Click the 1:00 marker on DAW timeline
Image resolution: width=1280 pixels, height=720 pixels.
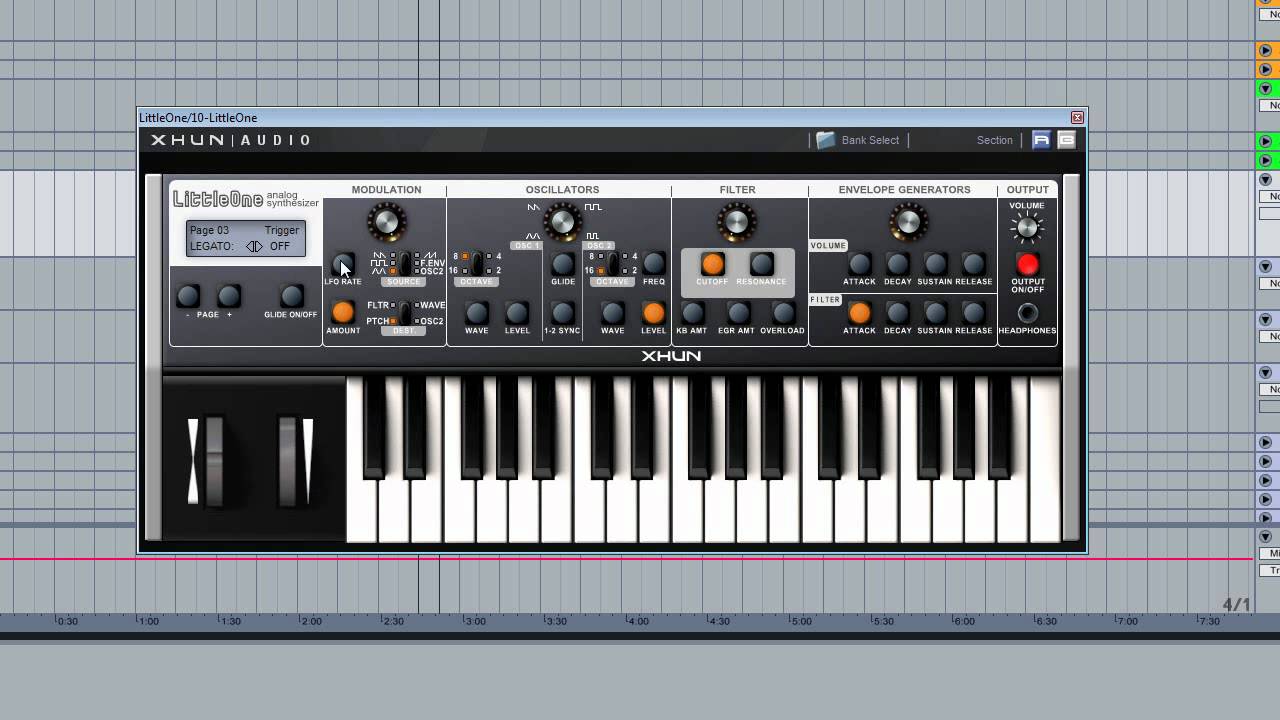point(149,621)
